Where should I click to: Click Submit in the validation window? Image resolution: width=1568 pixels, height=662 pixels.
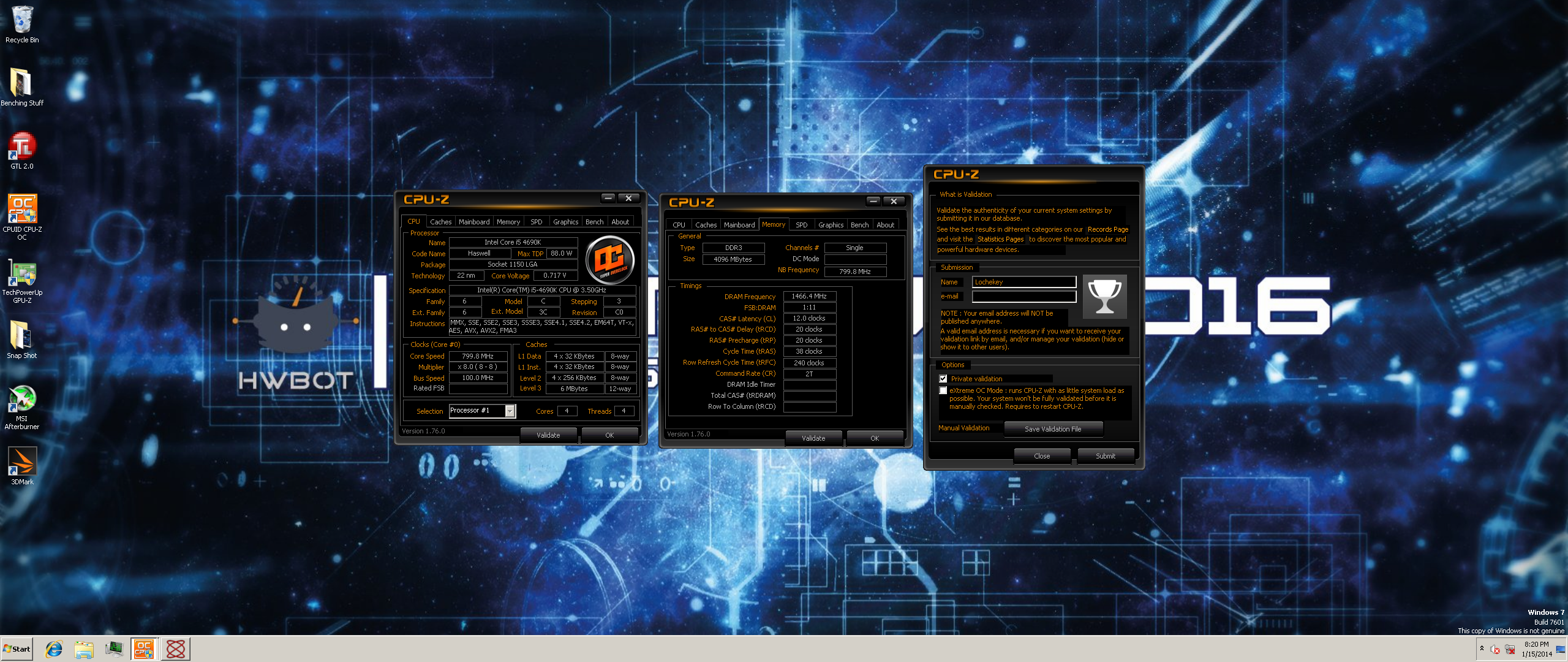pos(1105,456)
